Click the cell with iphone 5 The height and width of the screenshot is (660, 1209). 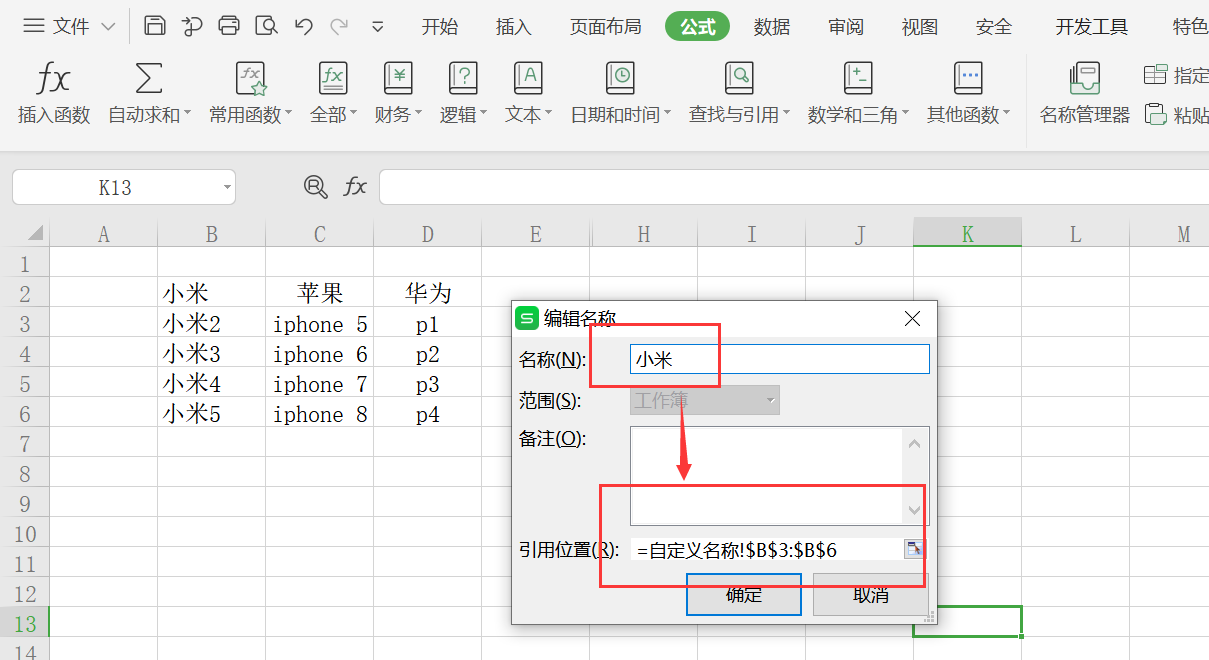[320, 323]
